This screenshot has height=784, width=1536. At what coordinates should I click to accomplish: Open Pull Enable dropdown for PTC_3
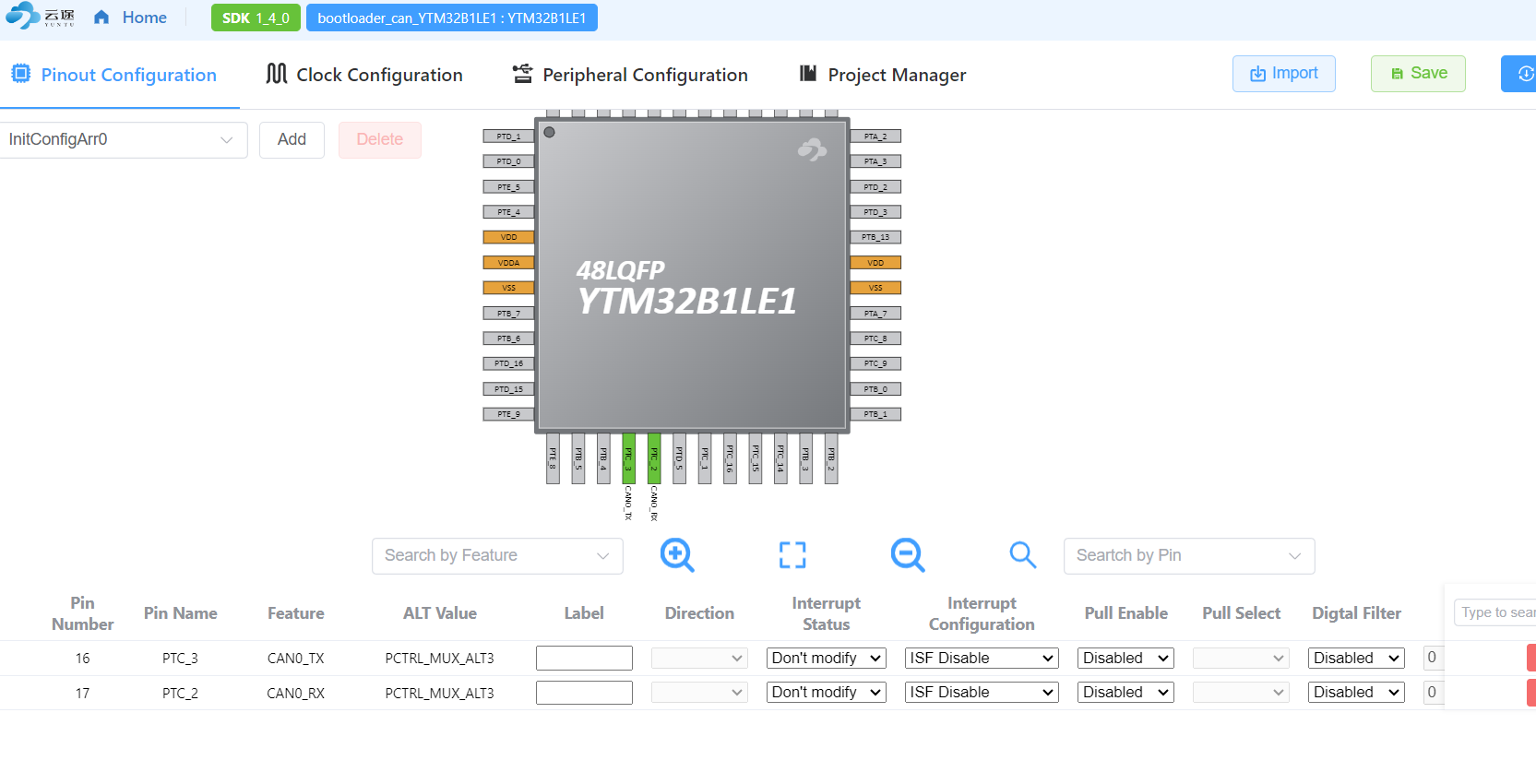1125,659
